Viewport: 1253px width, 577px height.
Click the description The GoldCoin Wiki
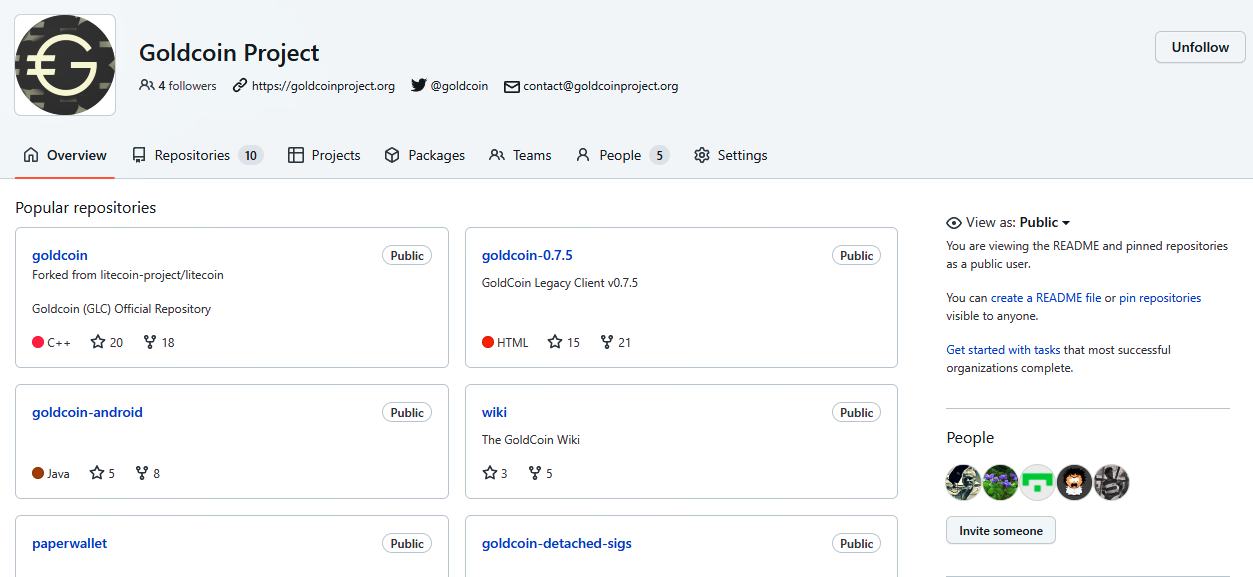click(x=531, y=440)
